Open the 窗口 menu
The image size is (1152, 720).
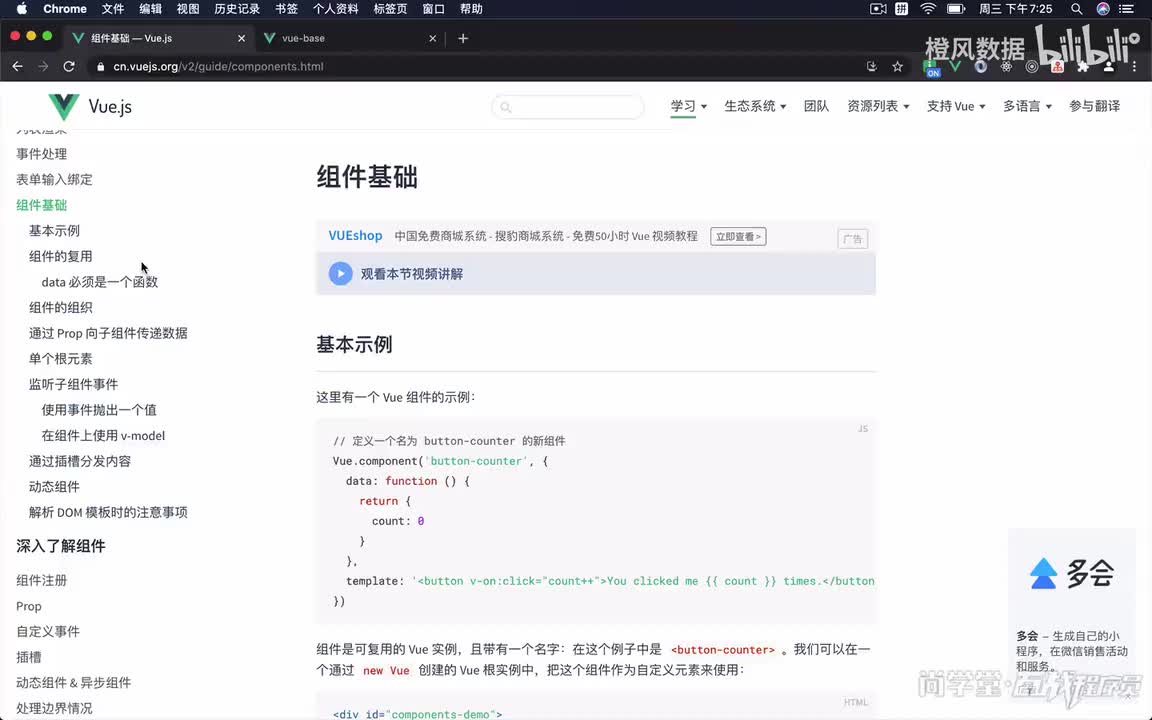coord(433,9)
